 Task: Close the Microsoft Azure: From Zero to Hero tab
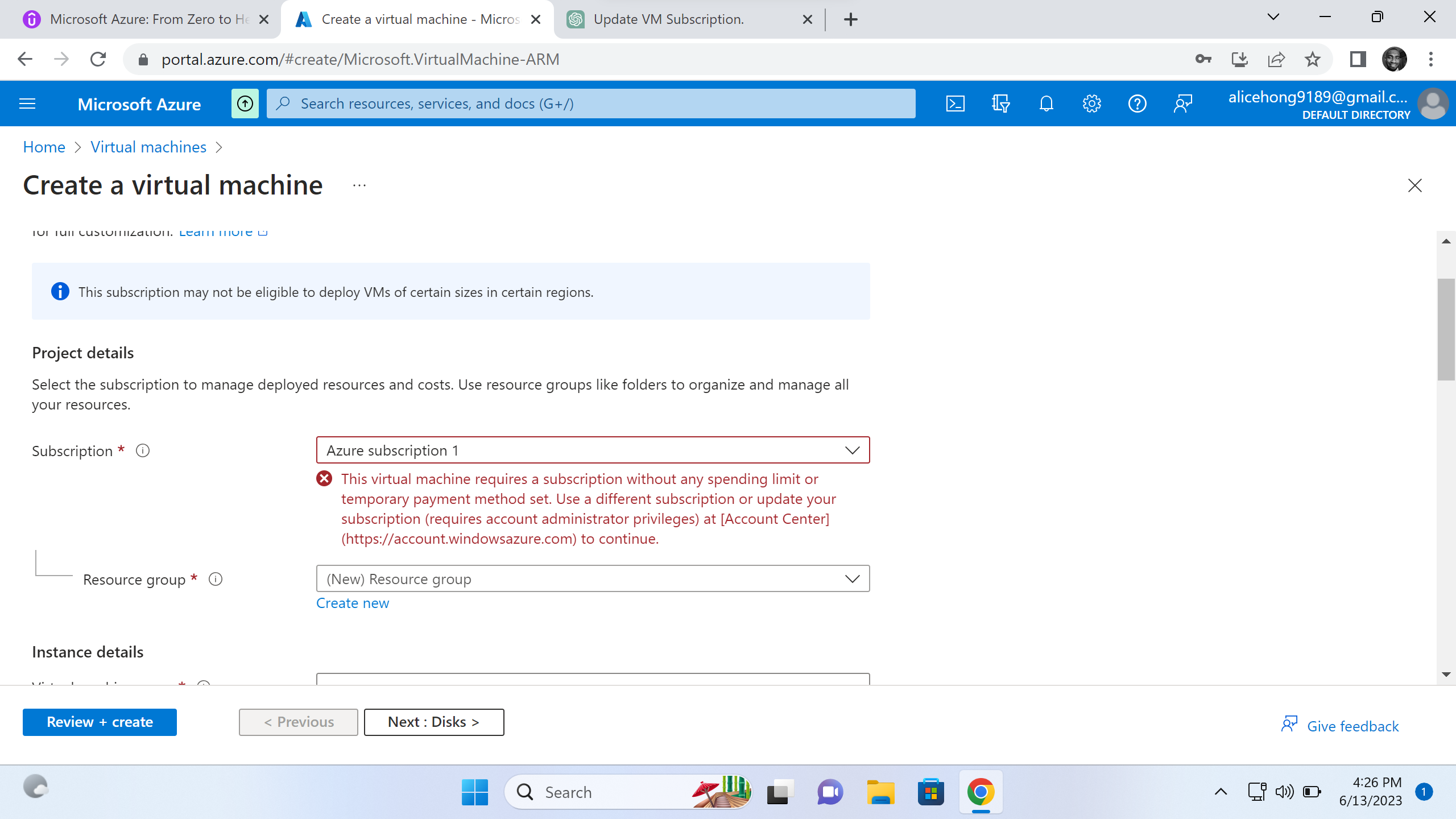click(x=264, y=19)
